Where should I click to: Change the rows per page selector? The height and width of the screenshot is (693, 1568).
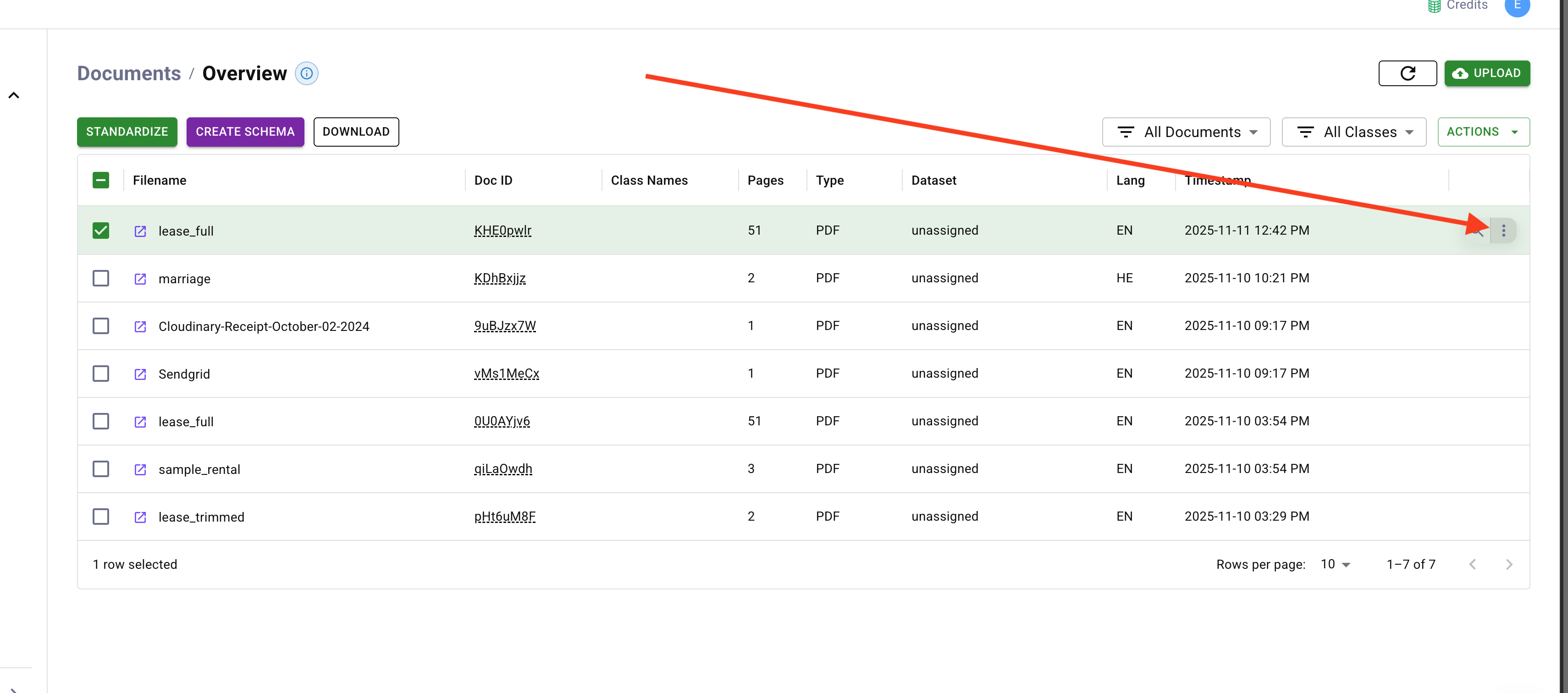tap(1336, 564)
